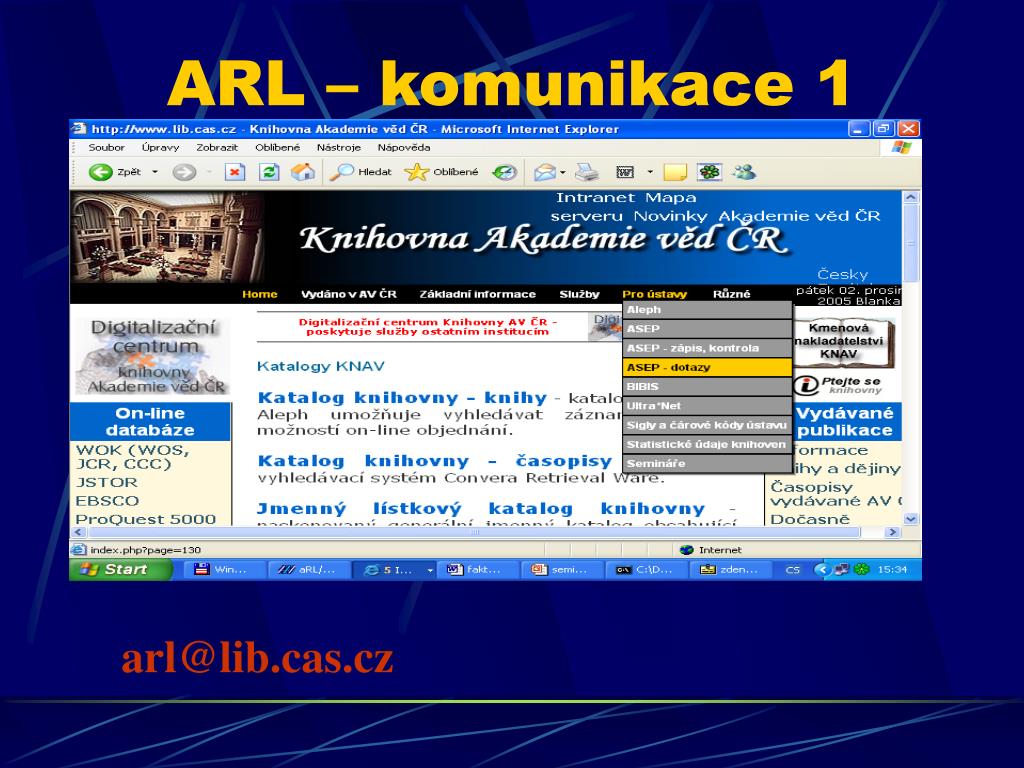Open the Mail envelope icon
The width and height of the screenshot is (1024, 768).
(x=545, y=172)
